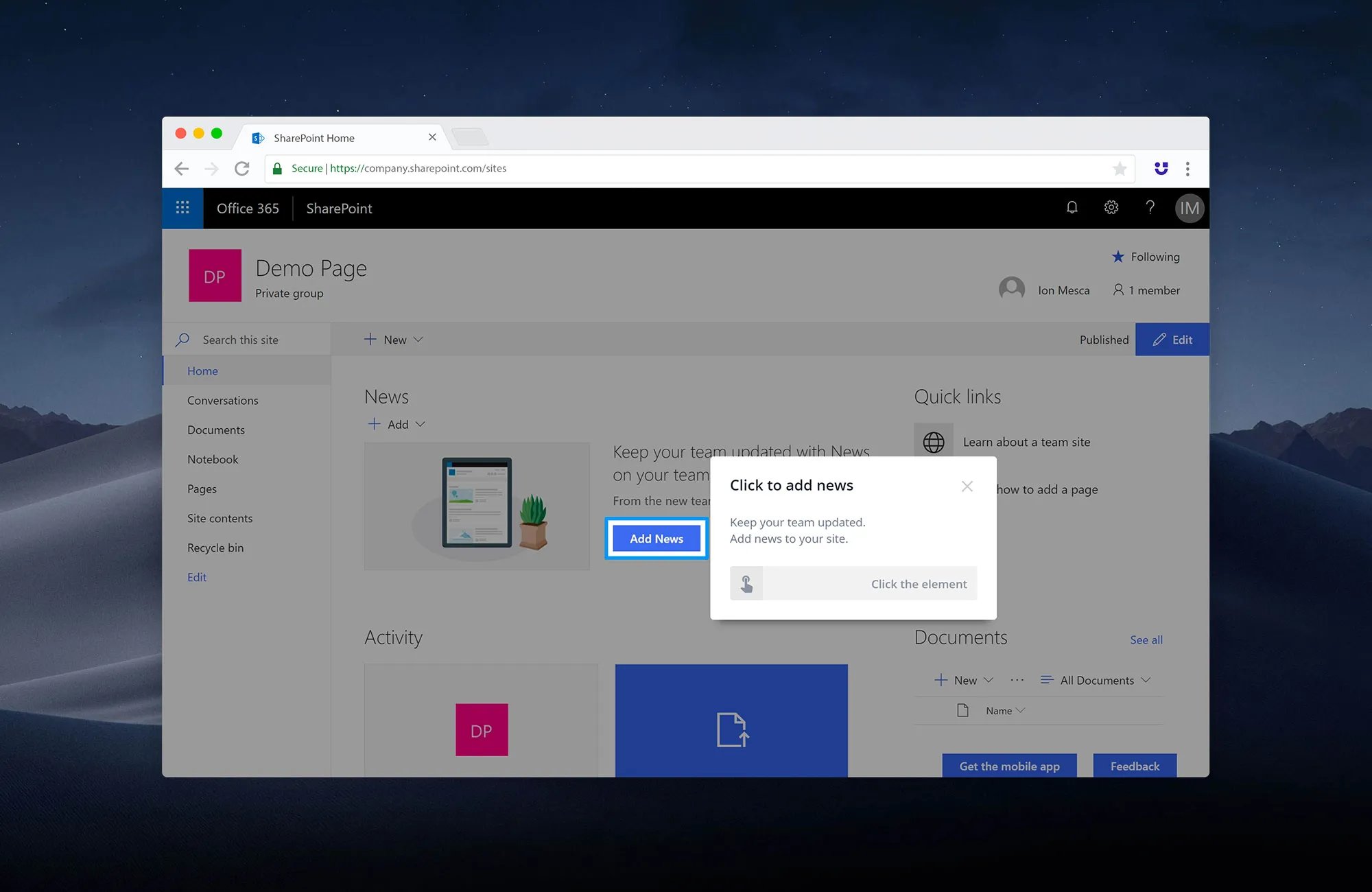Expand the New dropdown above the News section
This screenshot has width=1372, height=892.
pos(393,339)
